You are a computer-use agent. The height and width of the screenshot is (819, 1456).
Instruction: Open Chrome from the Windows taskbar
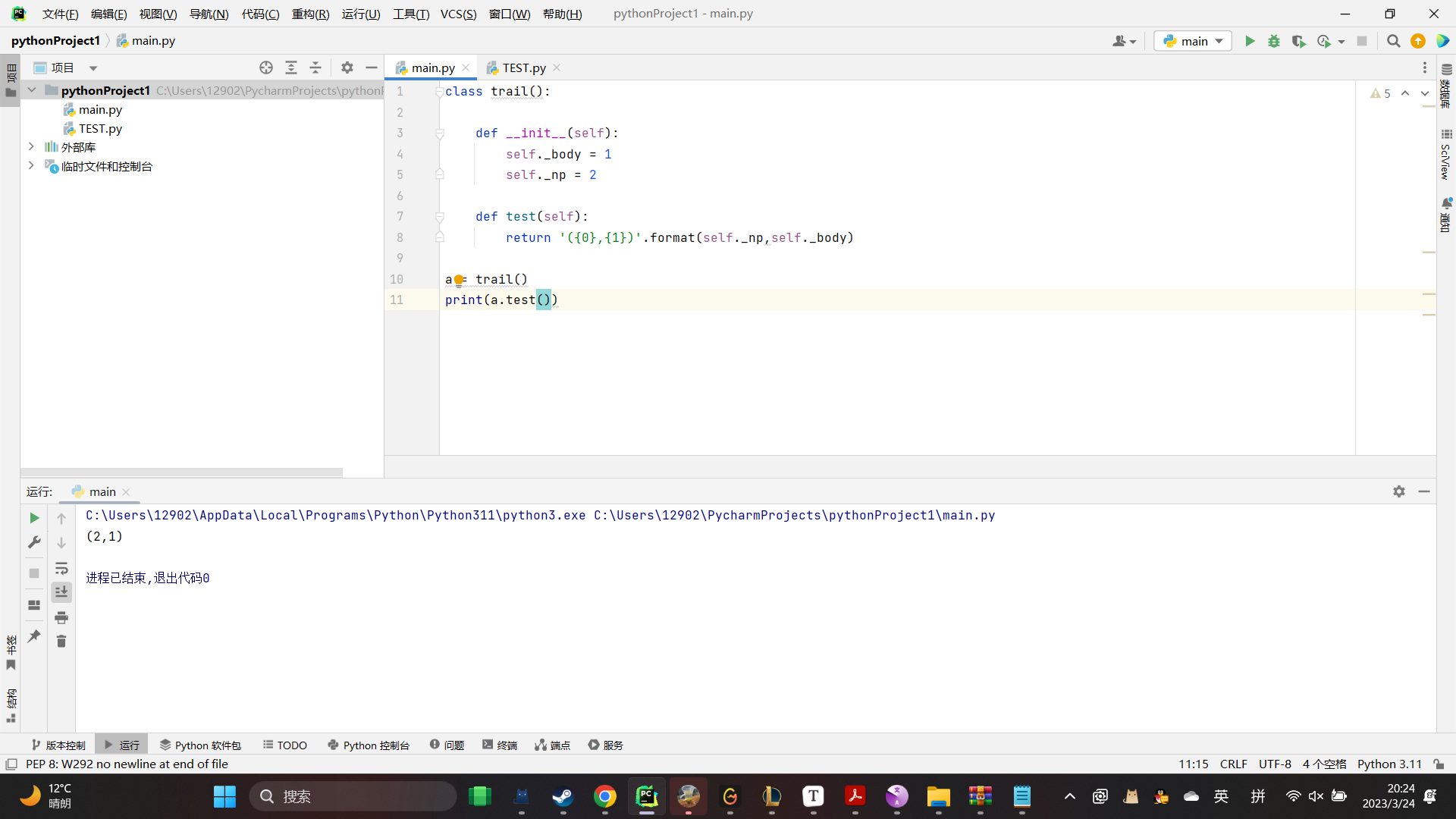coord(604,796)
